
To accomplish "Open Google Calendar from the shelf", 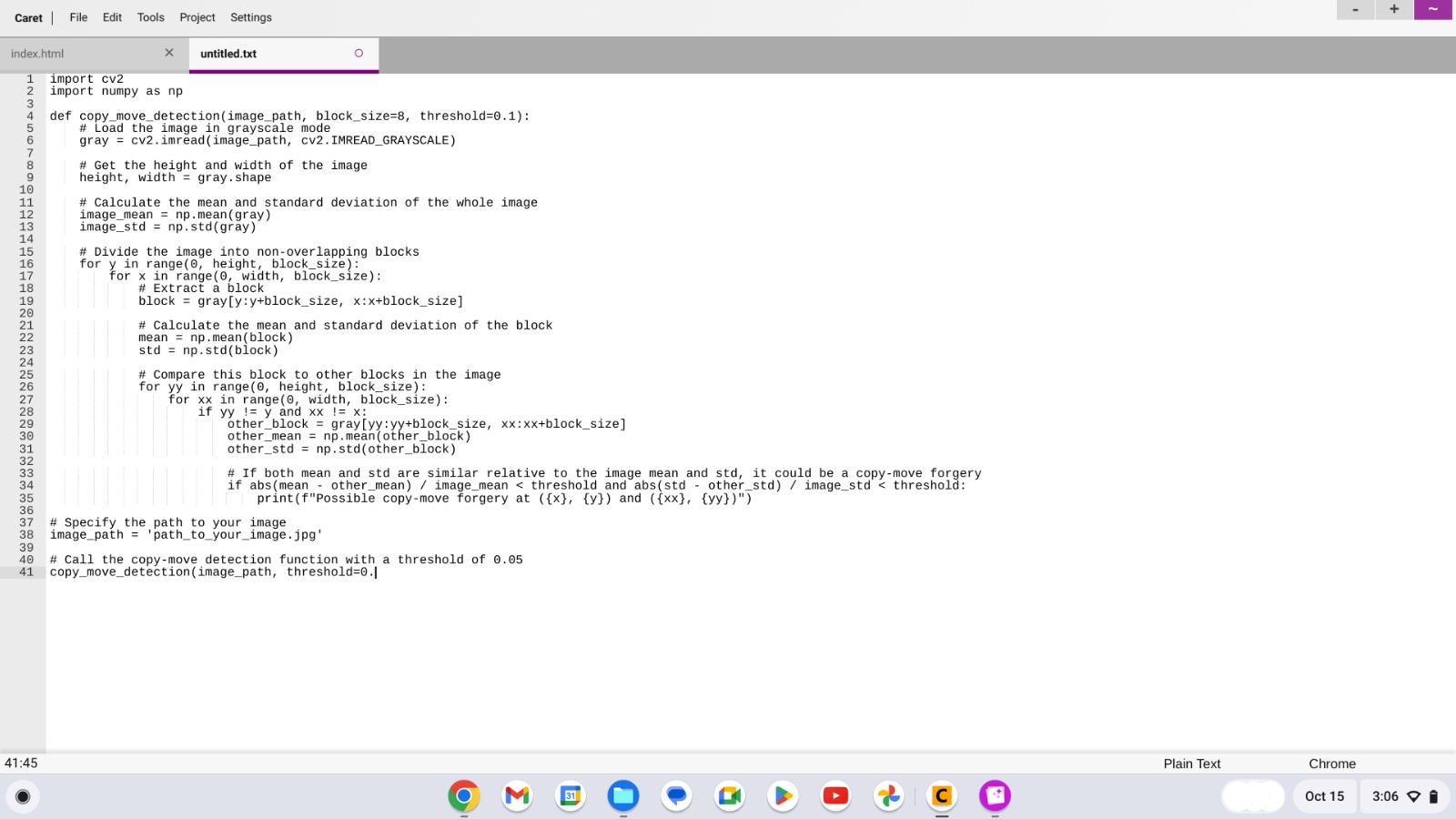I will 570,795.
